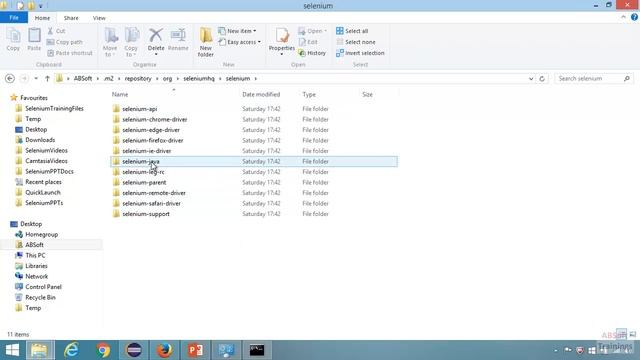Expand the address bar history dropdown

pyautogui.click(x=531, y=78)
